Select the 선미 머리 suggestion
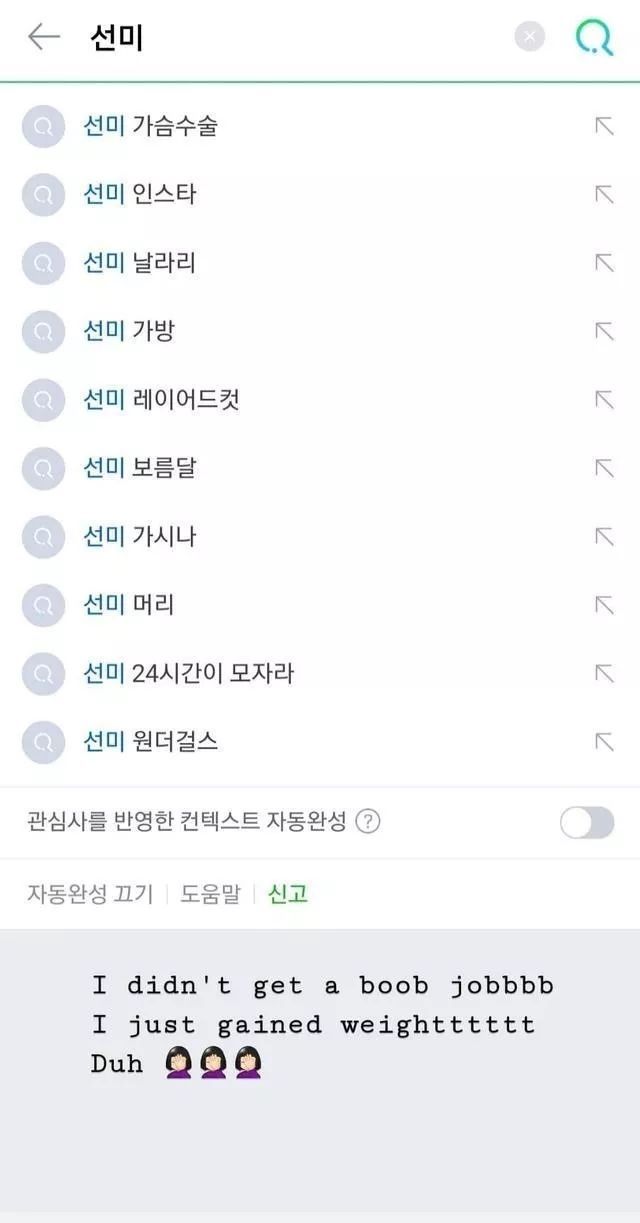The width and height of the screenshot is (640, 1223). tap(129, 604)
